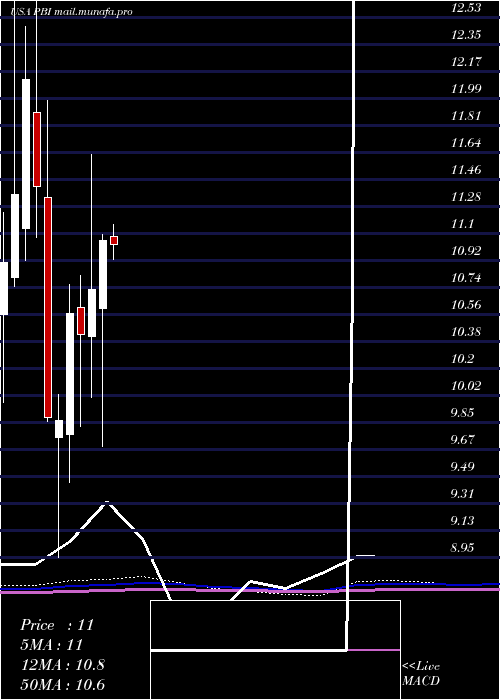Click the 11.64 price axis label
500x700 pixels.
click(x=466, y=143)
